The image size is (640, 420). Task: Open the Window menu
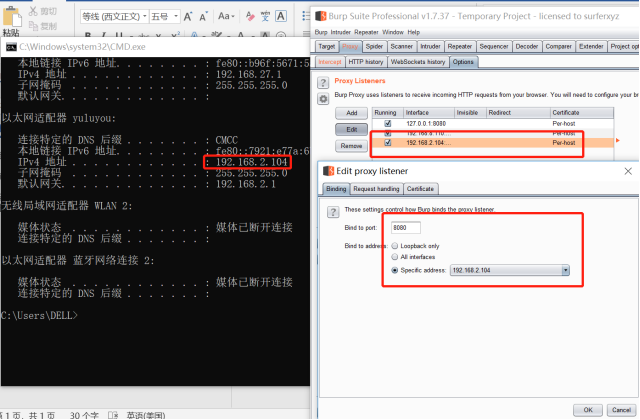pyautogui.click(x=393, y=32)
